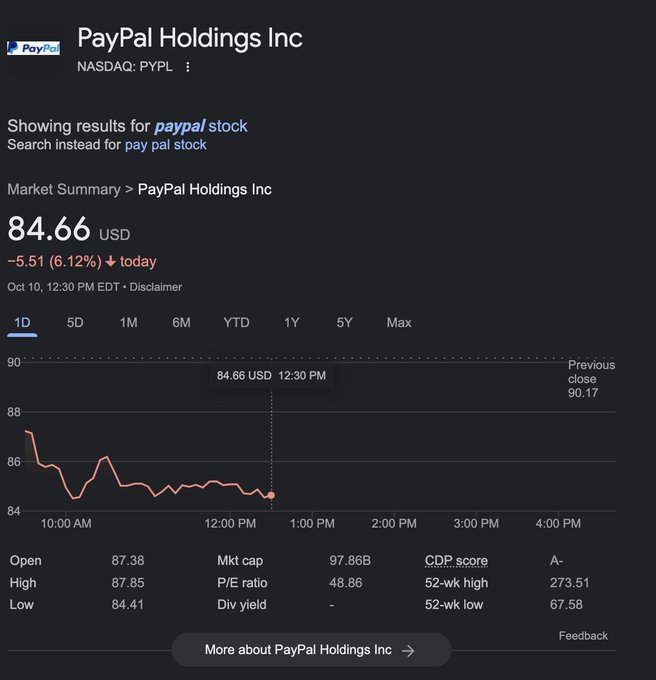Click the 10:00 AM axis label
This screenshot has height=680, width=656.
coord(66,523)
